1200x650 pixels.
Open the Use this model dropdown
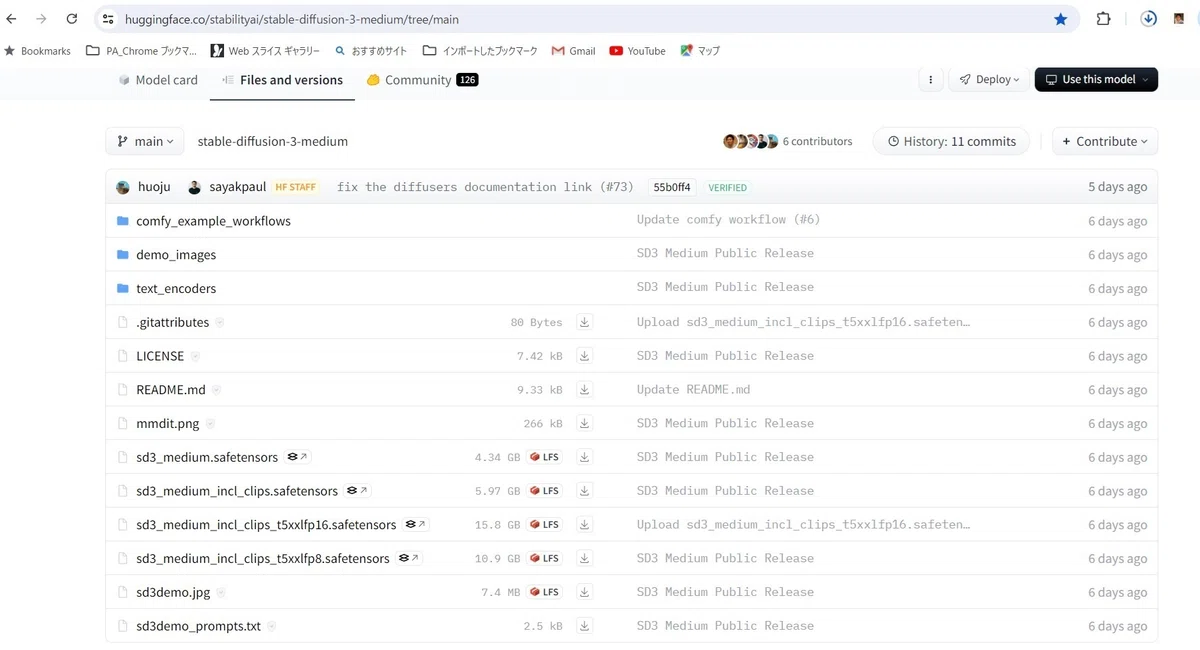1096,79
